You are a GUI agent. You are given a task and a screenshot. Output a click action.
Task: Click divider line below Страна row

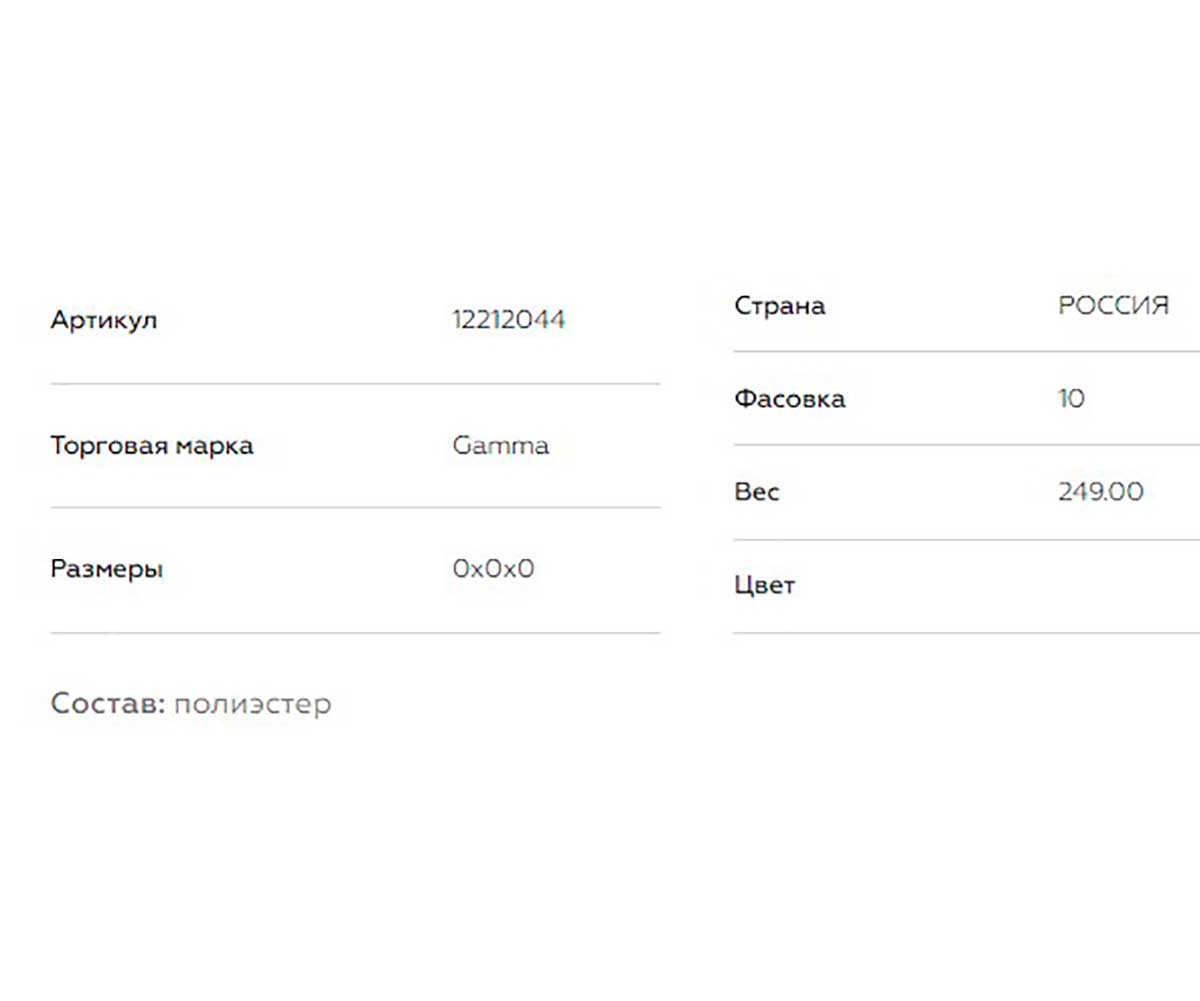click(966, 351)
